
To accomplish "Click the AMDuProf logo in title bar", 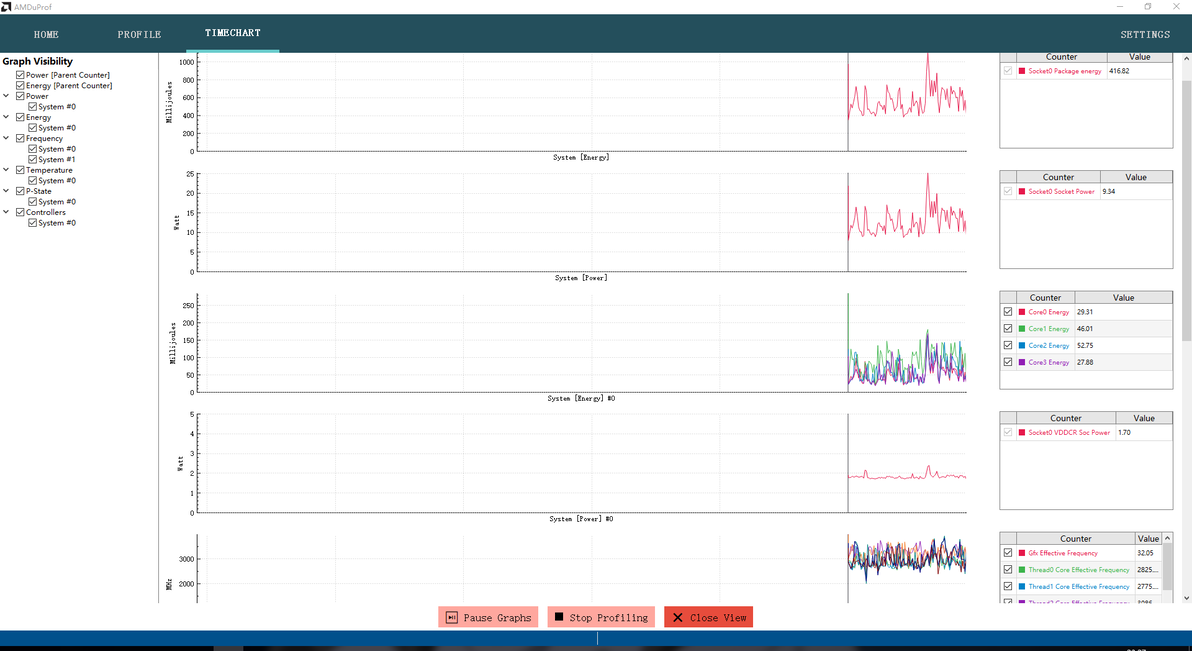I will point(6,6).
